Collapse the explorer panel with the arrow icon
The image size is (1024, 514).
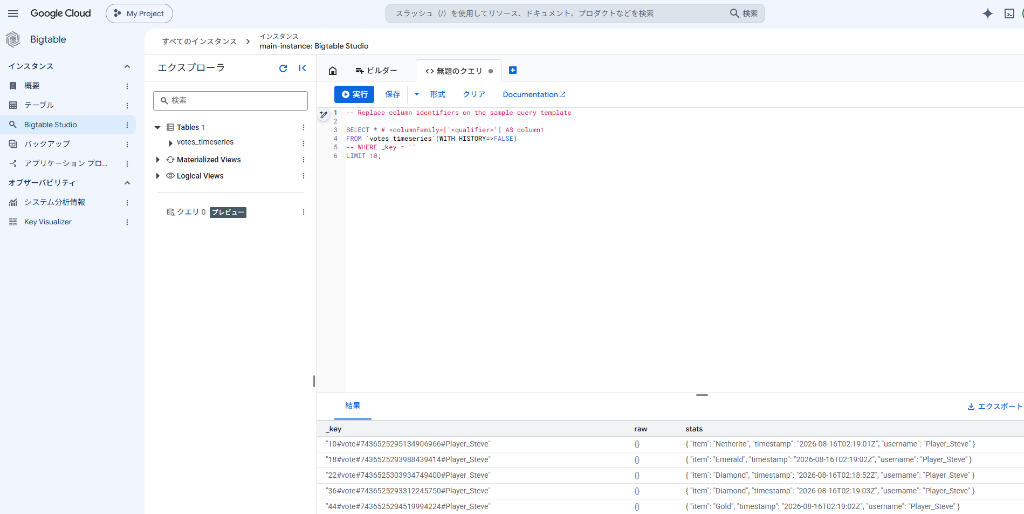tap(302, 68)
